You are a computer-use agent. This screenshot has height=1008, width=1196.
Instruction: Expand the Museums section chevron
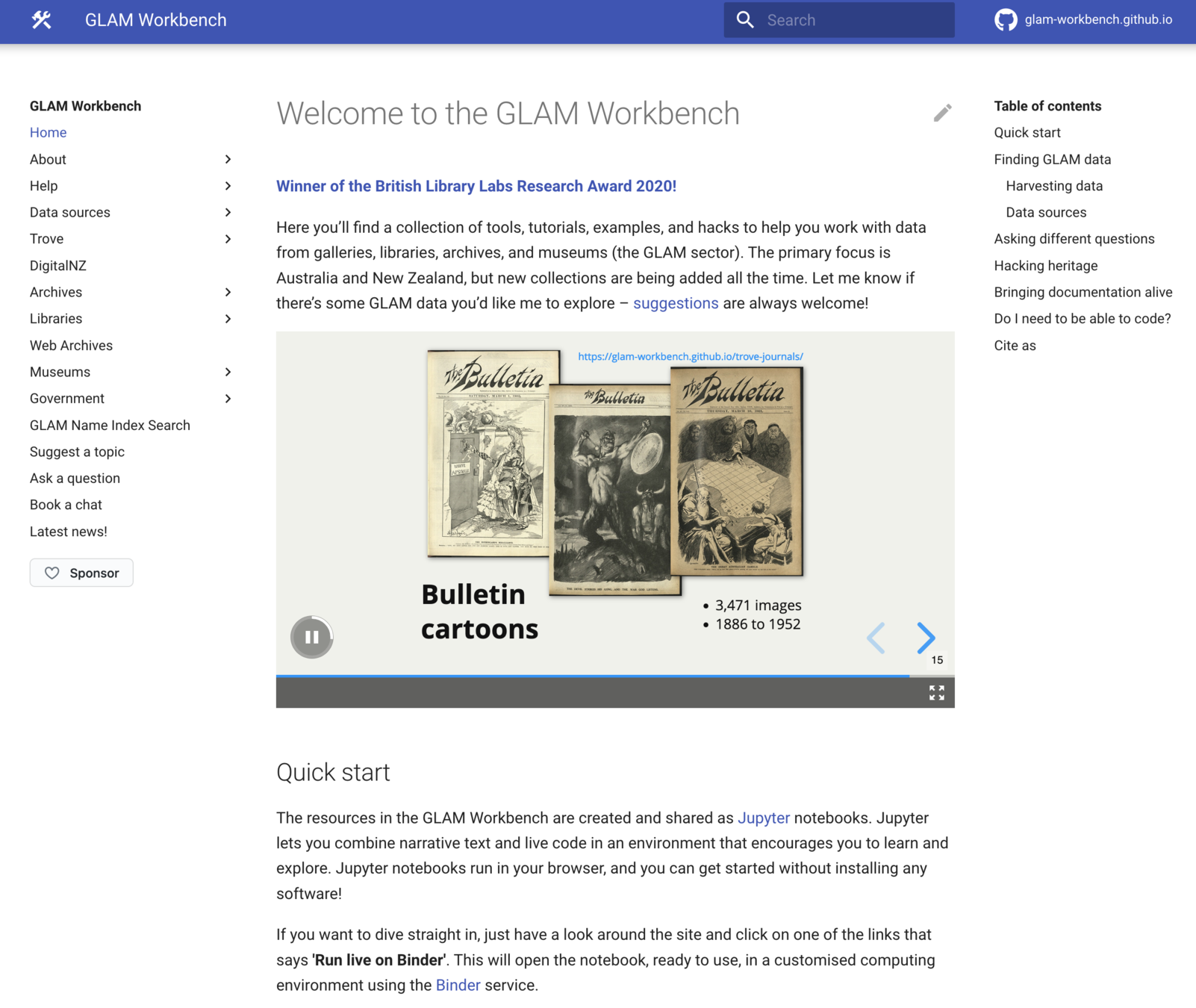pyautogui.click(x=228, y=372)
